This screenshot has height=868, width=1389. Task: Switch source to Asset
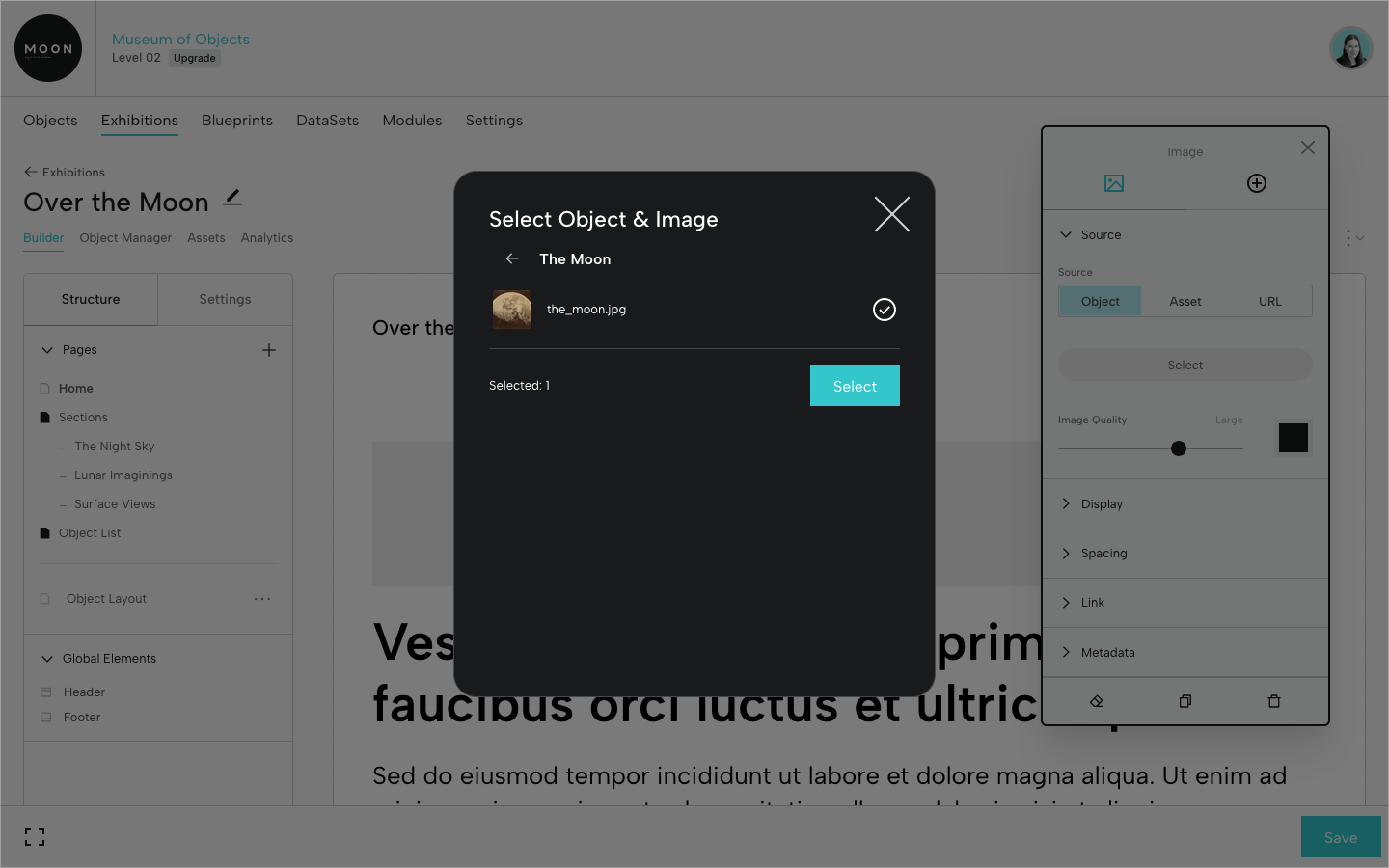(1185, 301)
